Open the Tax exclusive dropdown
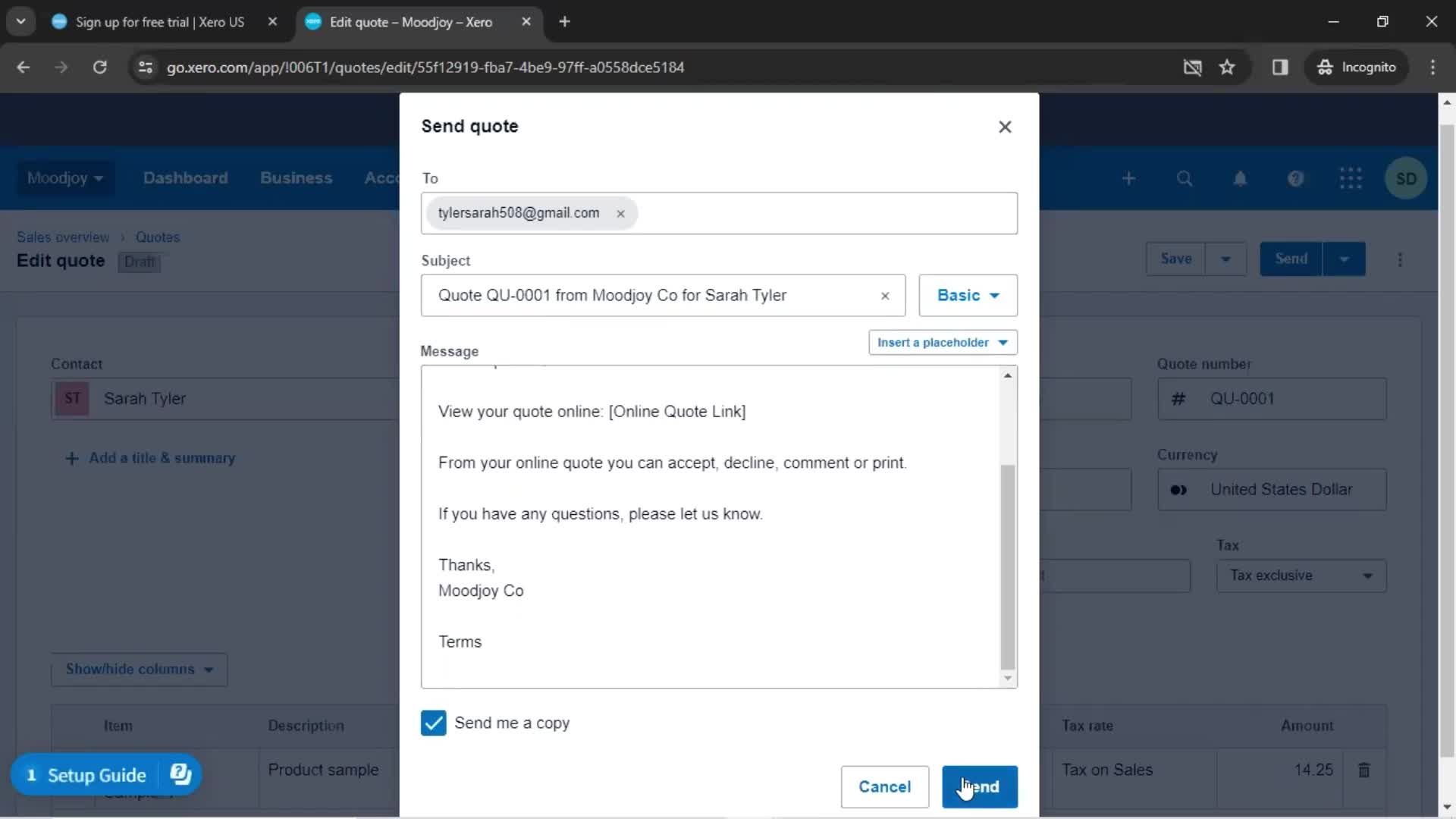Viewport: 1456px width, 819px height. point(1301,576)
